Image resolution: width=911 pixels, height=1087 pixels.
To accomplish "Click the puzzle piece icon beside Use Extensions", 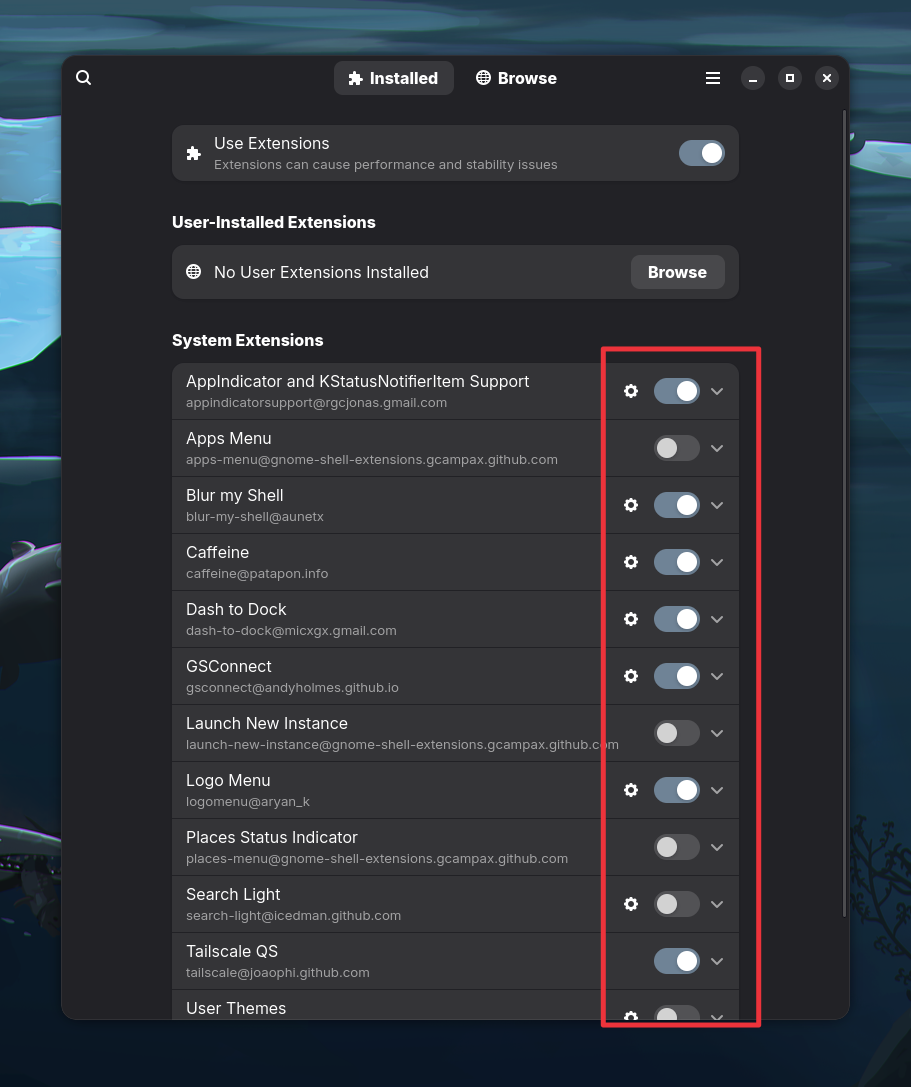I will click(193, 152).
